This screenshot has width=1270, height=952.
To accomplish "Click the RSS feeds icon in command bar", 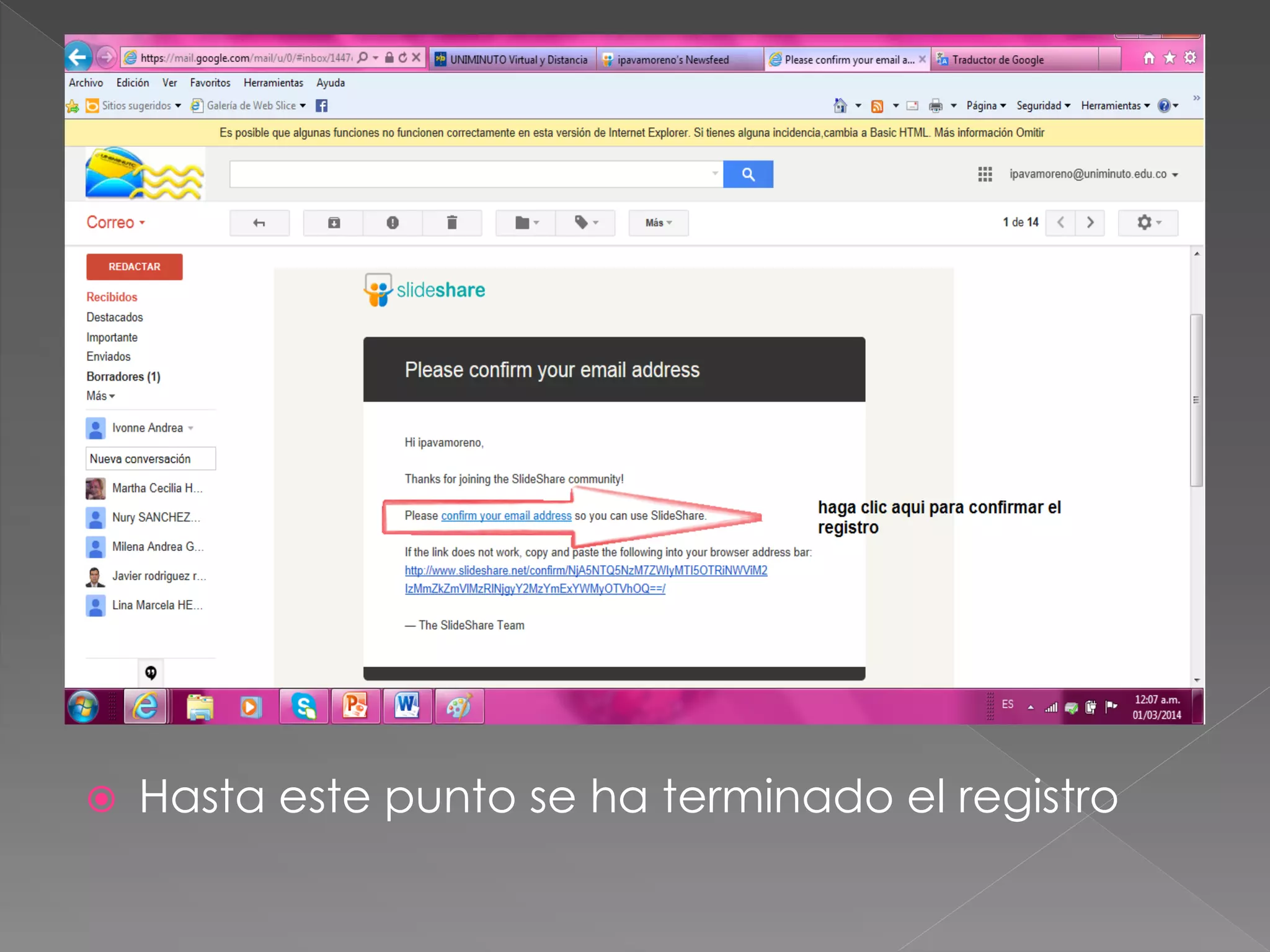I will point(877,106).
